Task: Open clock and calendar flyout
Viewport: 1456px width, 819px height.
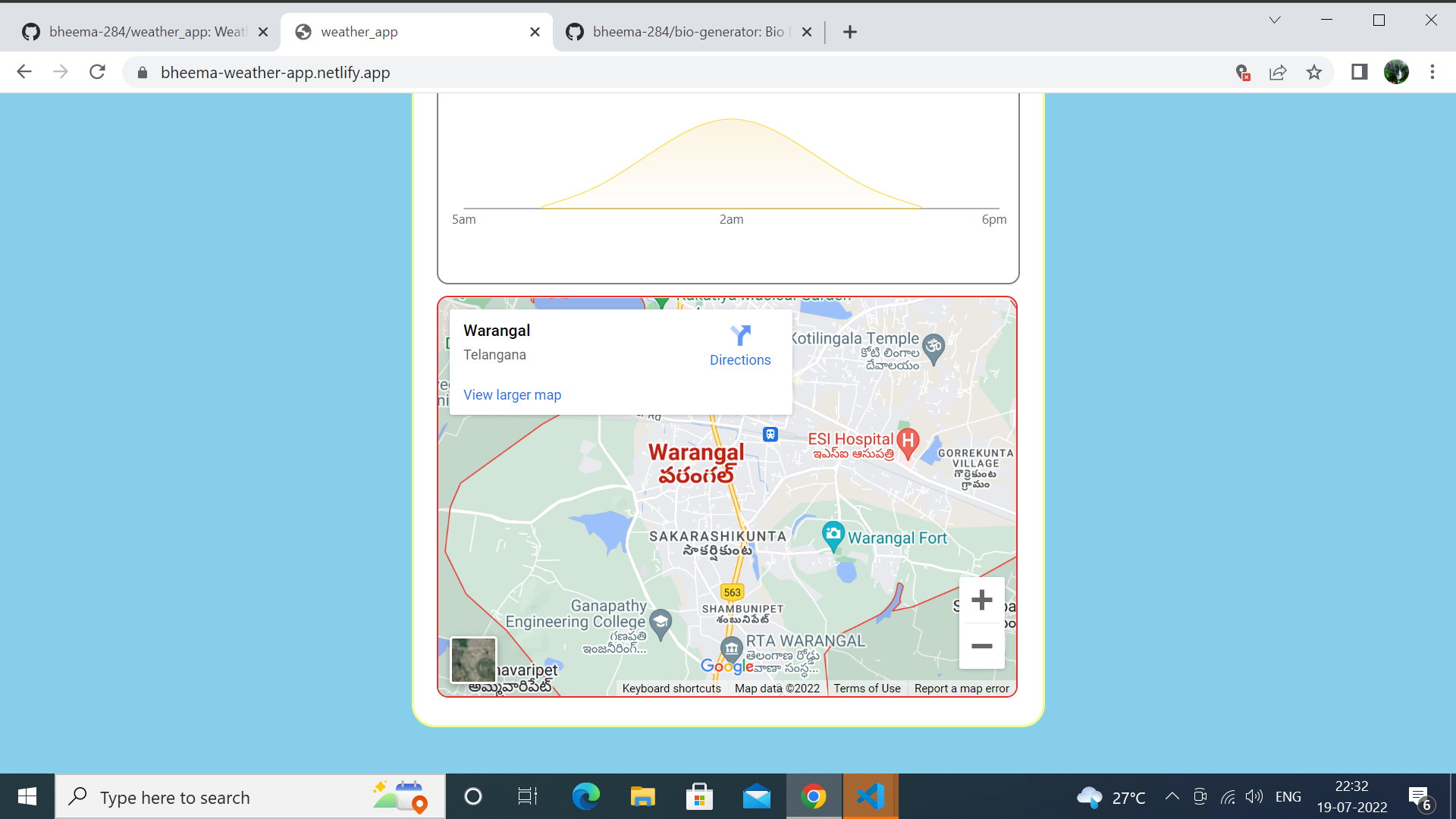Action: tap(1352, 796)
